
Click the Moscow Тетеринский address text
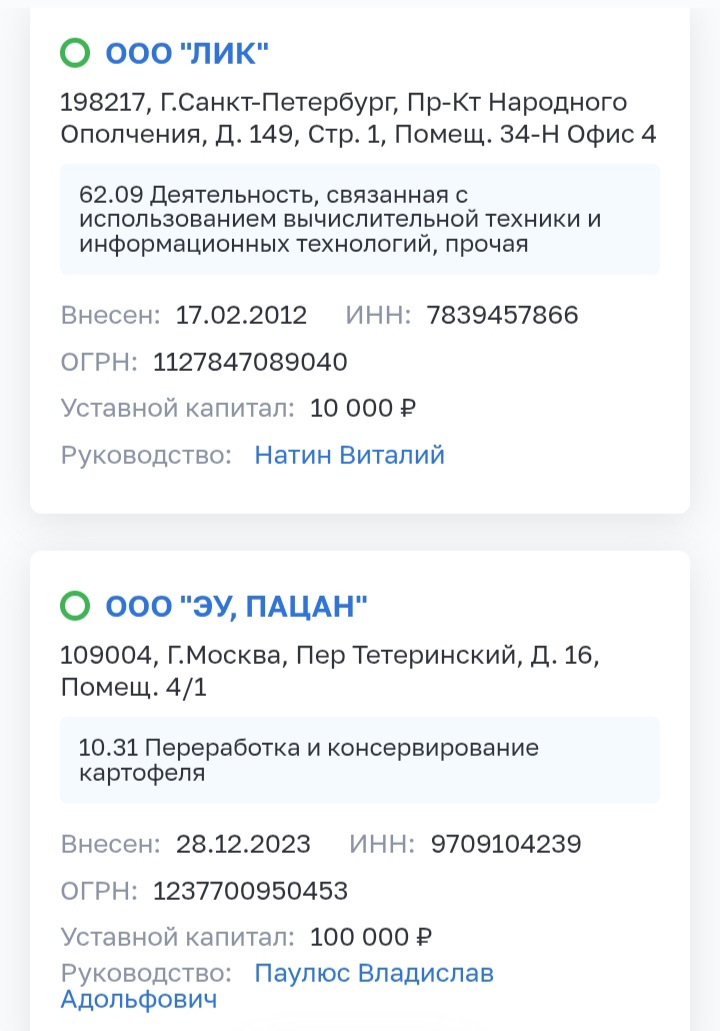point(329,671)
